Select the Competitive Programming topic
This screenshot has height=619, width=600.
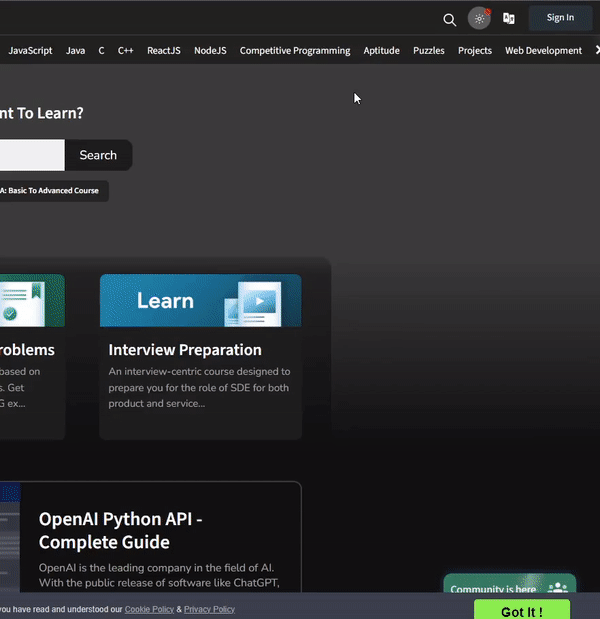coord(295,50)
